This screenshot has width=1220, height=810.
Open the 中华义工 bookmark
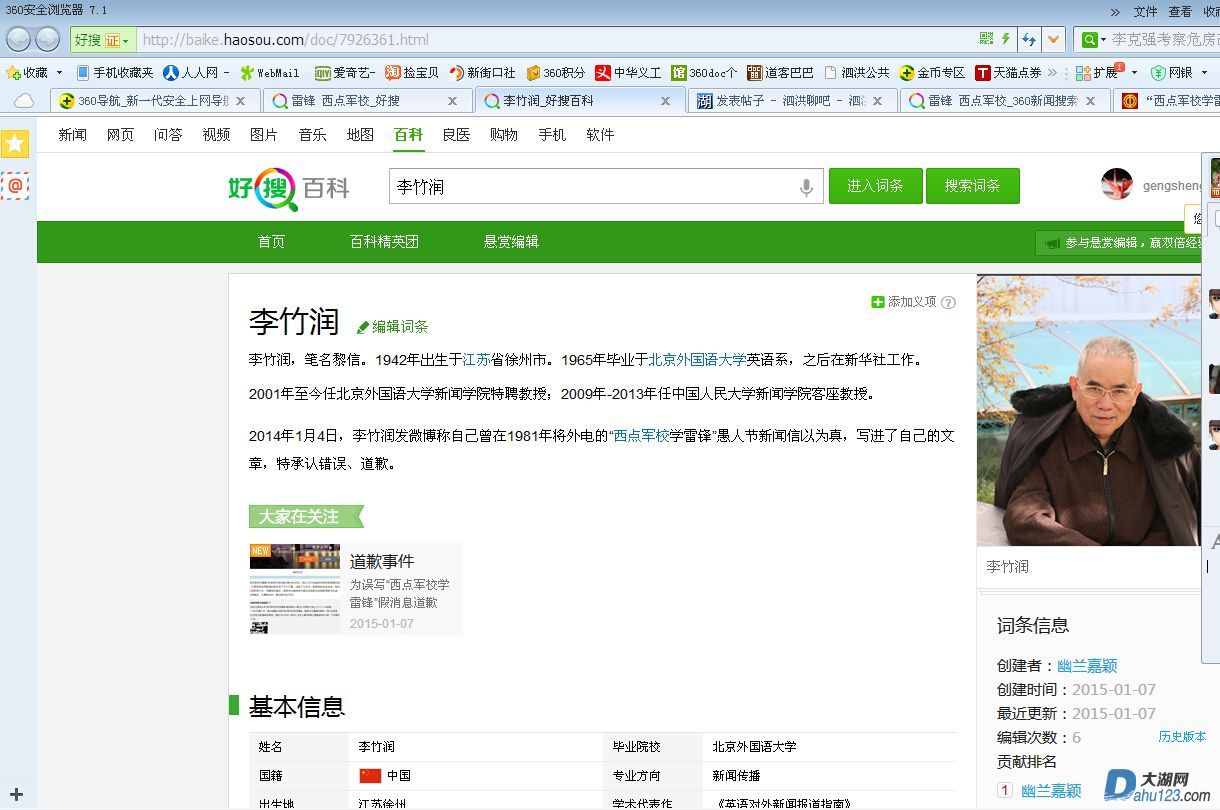click(628, 72)
